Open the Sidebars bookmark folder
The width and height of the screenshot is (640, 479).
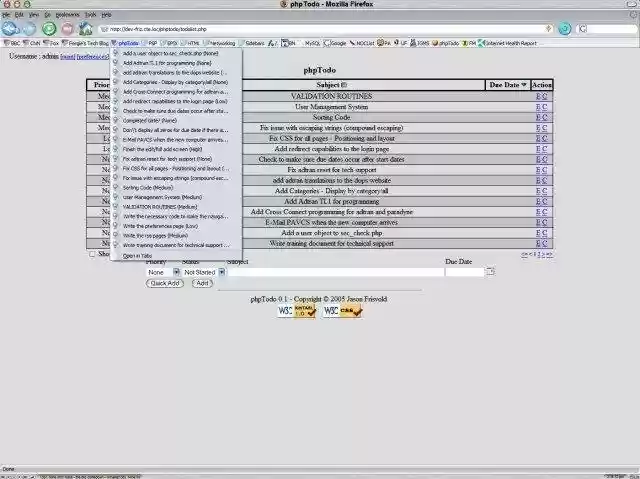pyautogui.click(x=252, y=43)
